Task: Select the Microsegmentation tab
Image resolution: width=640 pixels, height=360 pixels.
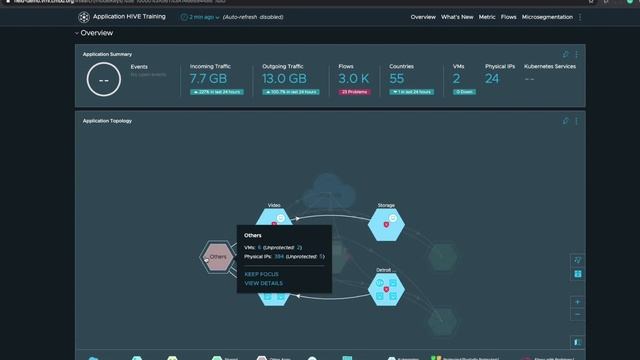Action: [x=547, y=17]
